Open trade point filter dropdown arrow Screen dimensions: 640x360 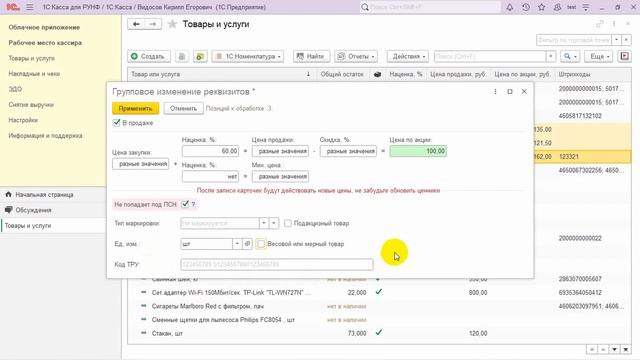click(616, 40)
